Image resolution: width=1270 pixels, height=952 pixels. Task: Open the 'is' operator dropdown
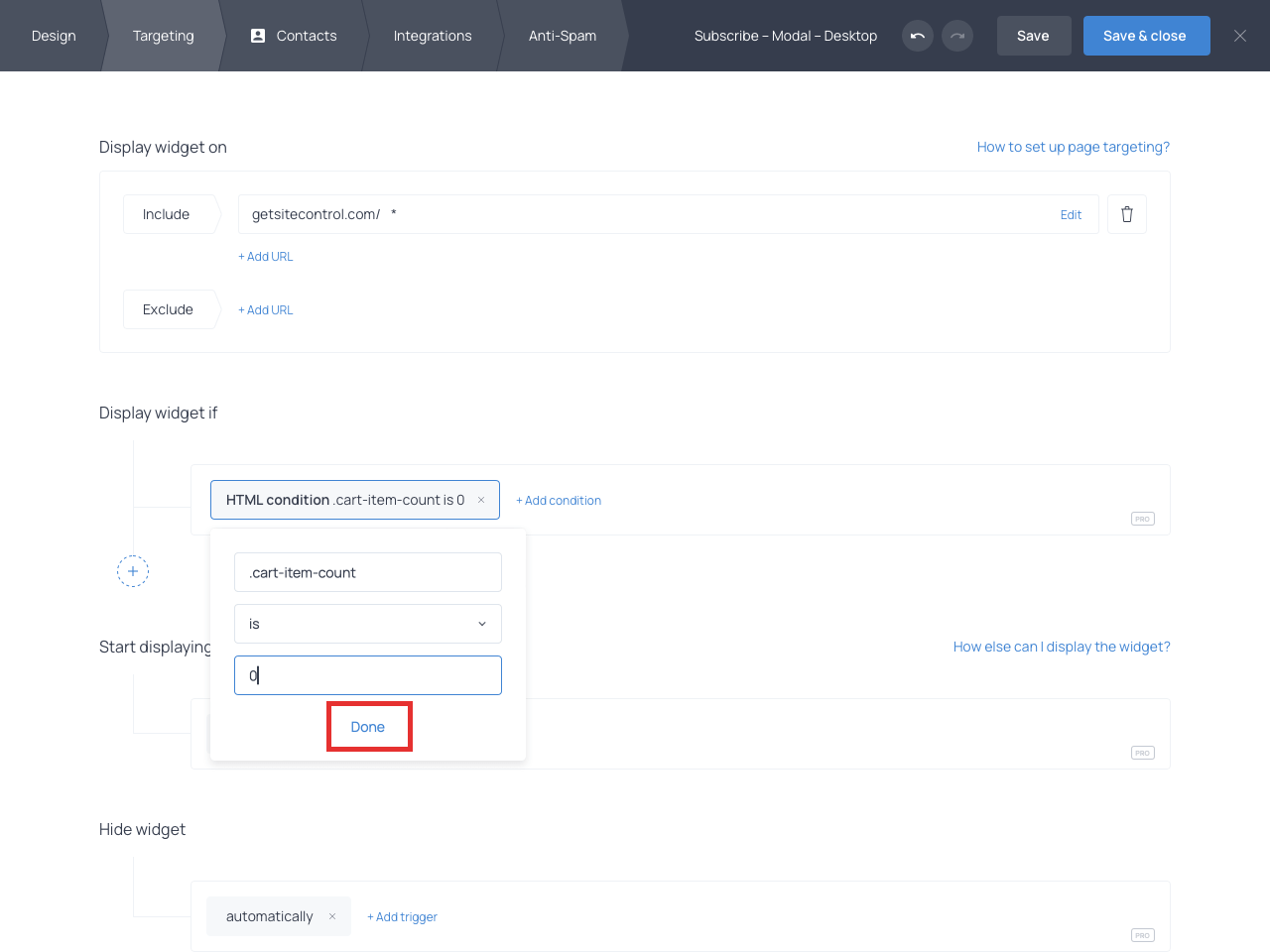point(367,624)
